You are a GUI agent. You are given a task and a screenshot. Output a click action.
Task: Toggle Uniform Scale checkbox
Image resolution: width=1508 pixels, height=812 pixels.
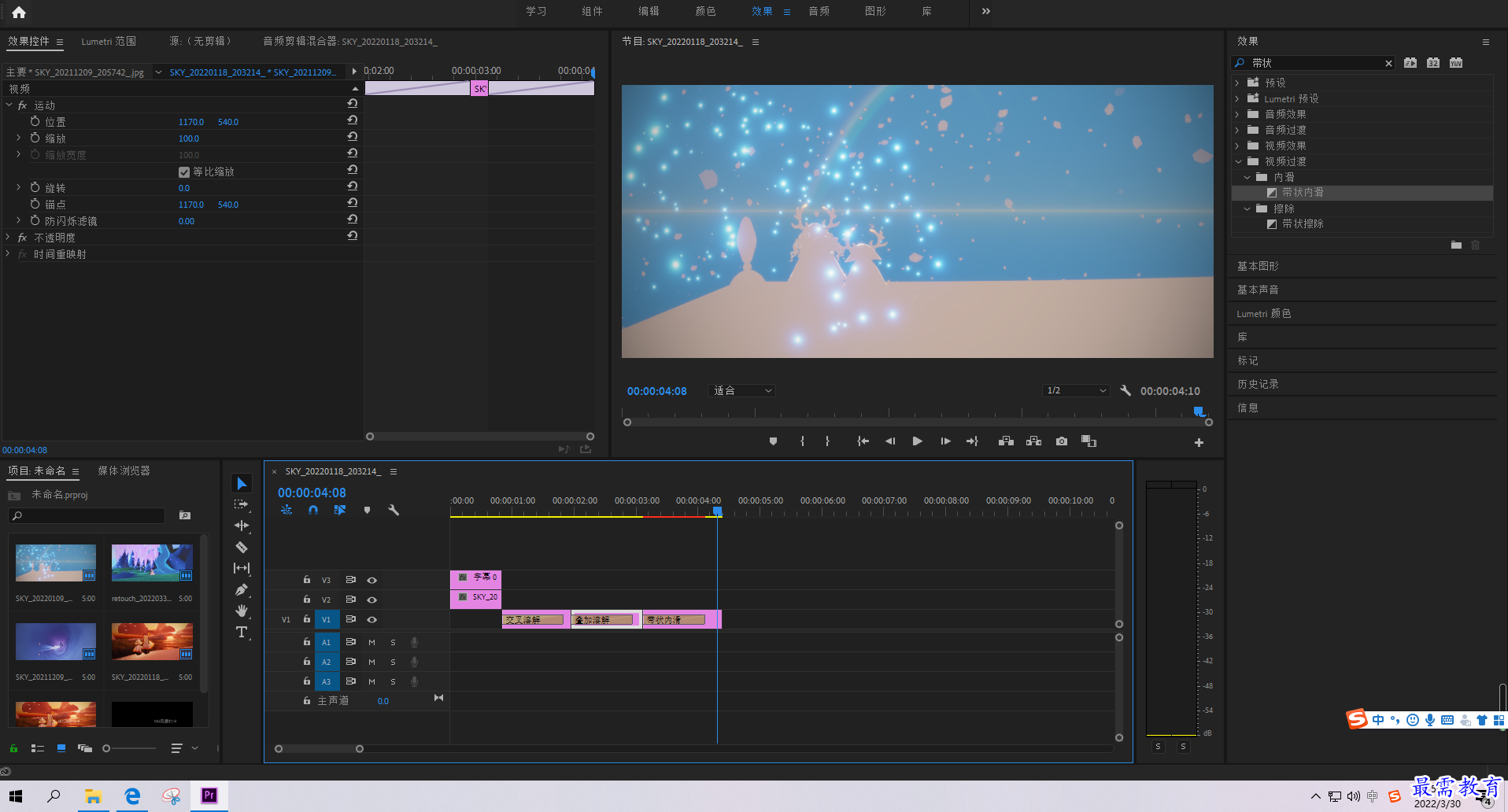[x=184, y=172]
